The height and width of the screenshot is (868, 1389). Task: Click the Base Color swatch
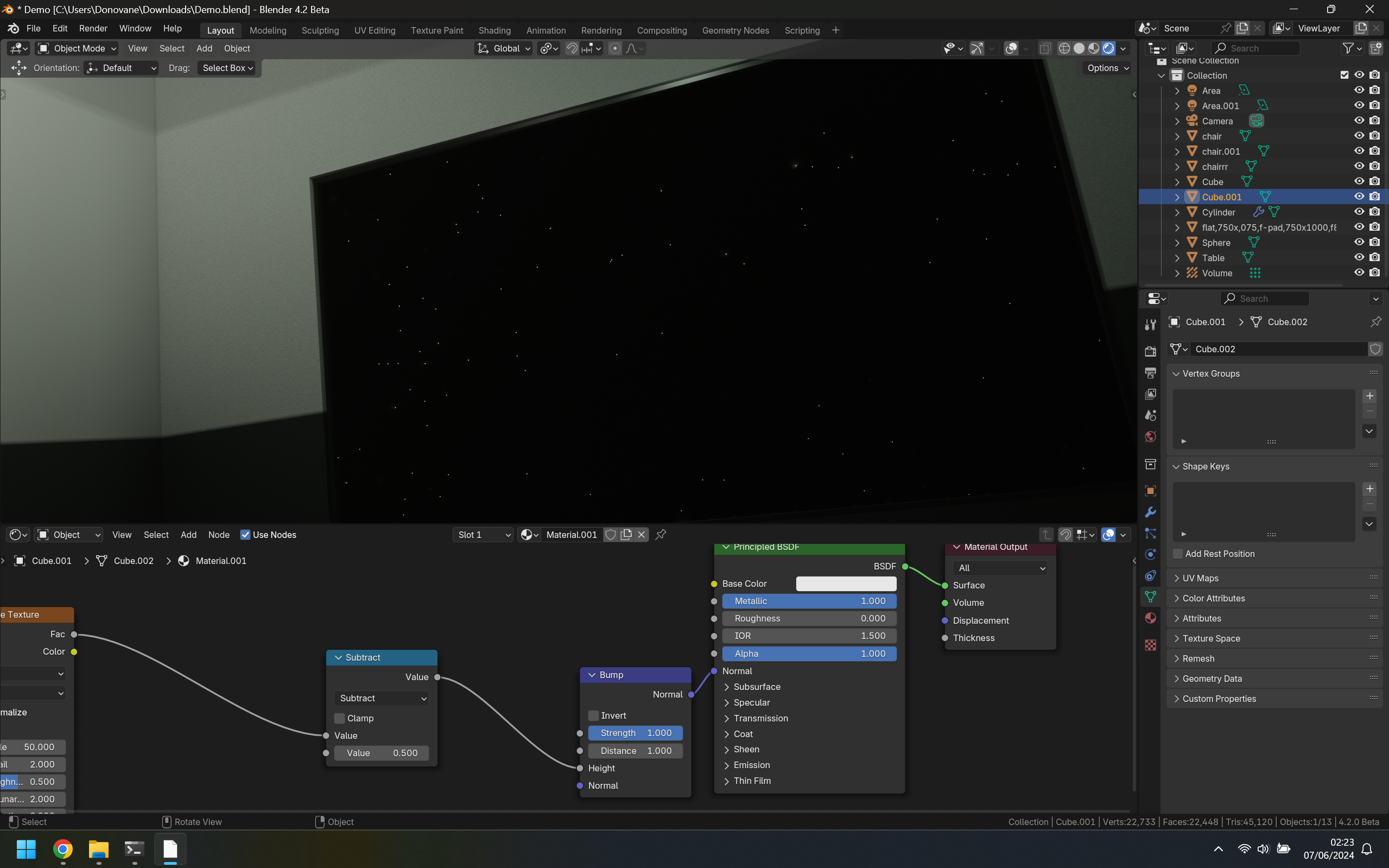[846, 584]
